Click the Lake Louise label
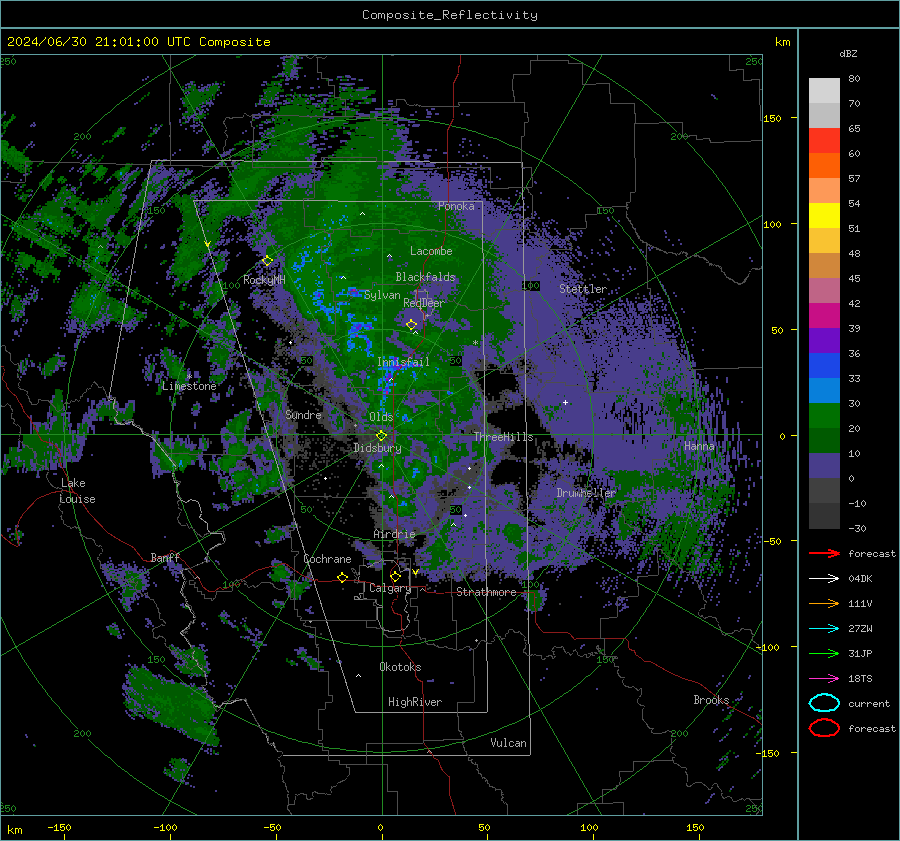Image resolution: width=900 pixels, height=841 pixels. pyautogui.click(x=77, y=491)
